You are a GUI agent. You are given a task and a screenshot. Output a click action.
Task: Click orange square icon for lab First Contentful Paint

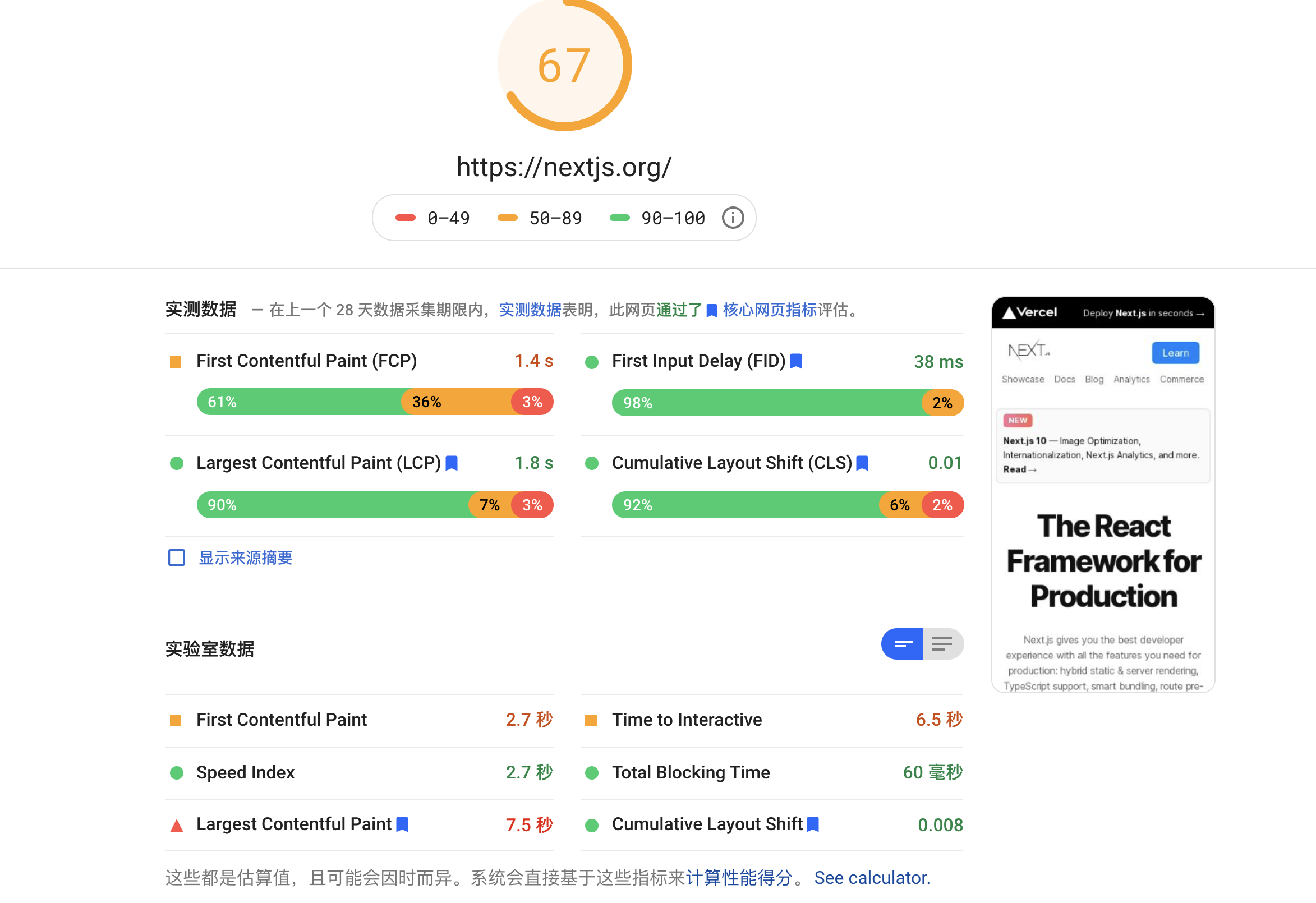pos(176,720)
